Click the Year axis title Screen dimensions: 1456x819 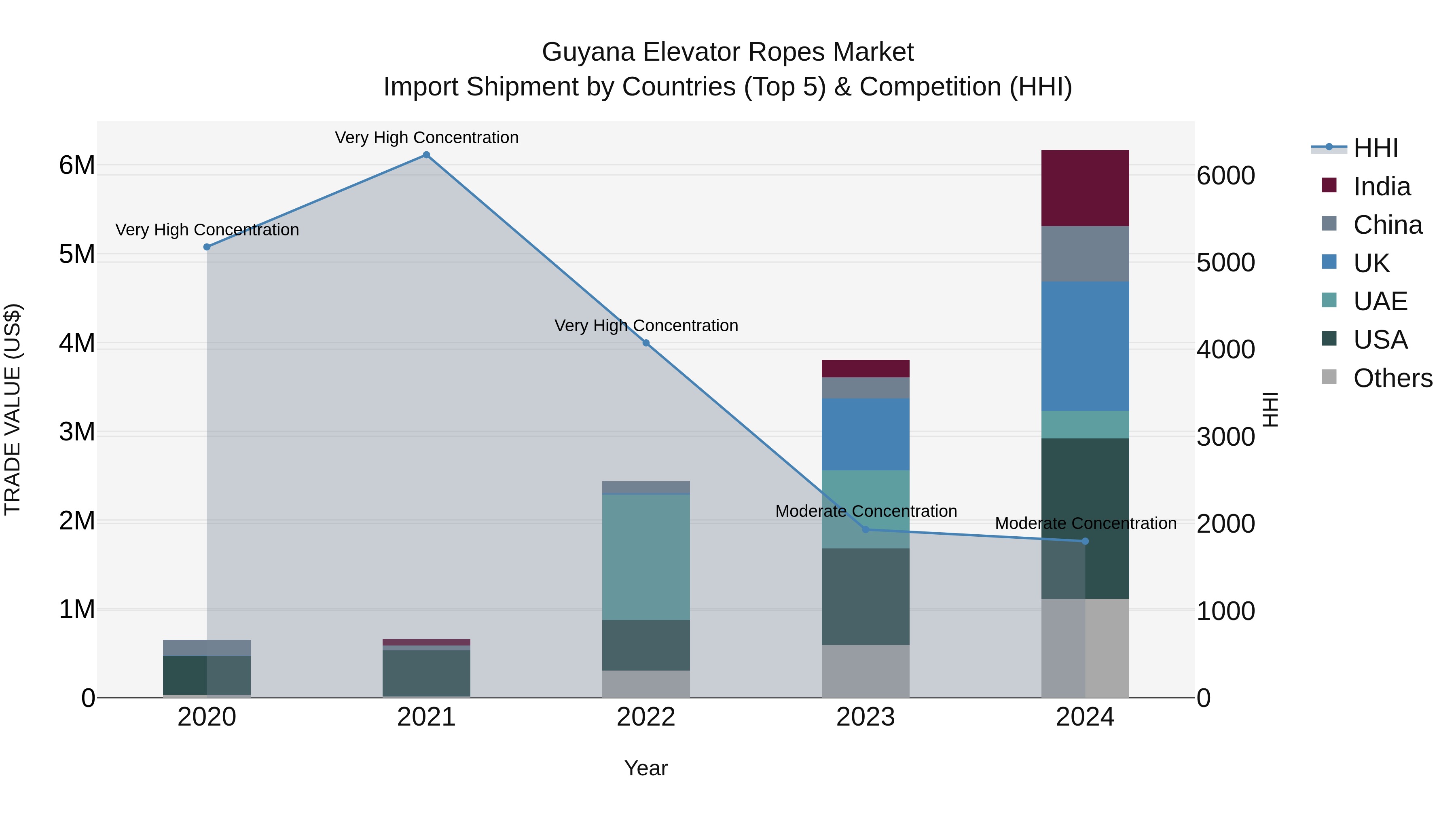tap(646, 768)
